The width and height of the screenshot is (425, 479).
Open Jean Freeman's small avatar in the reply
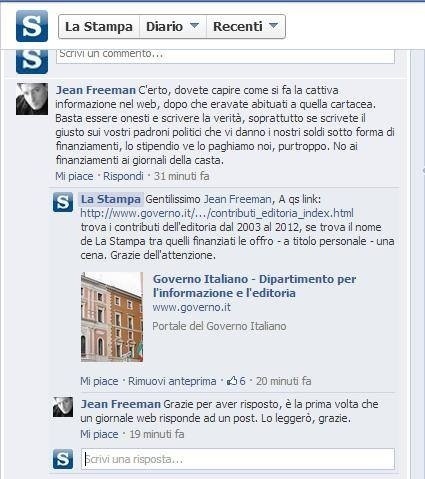pos(63,407)
